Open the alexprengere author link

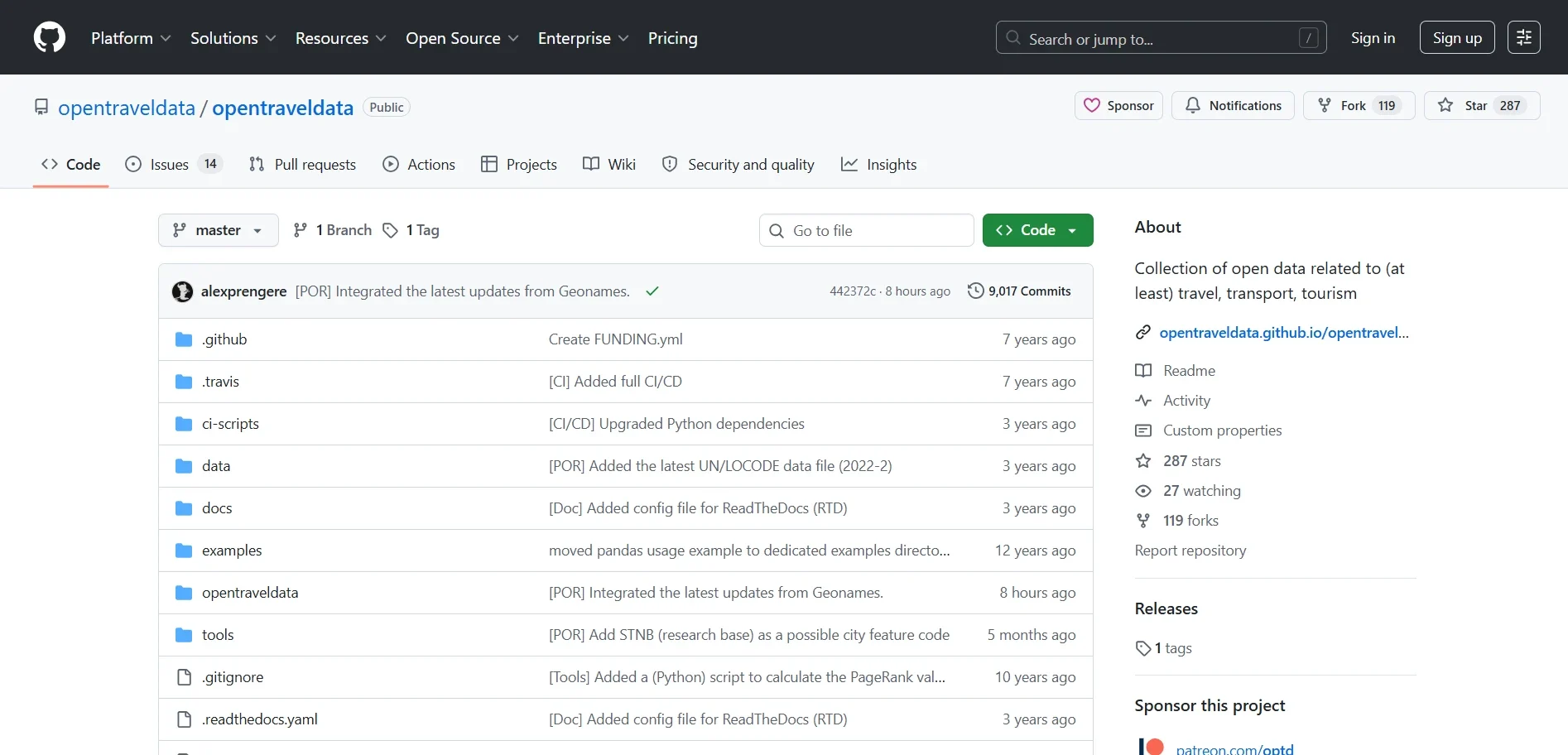pos(243,291)
